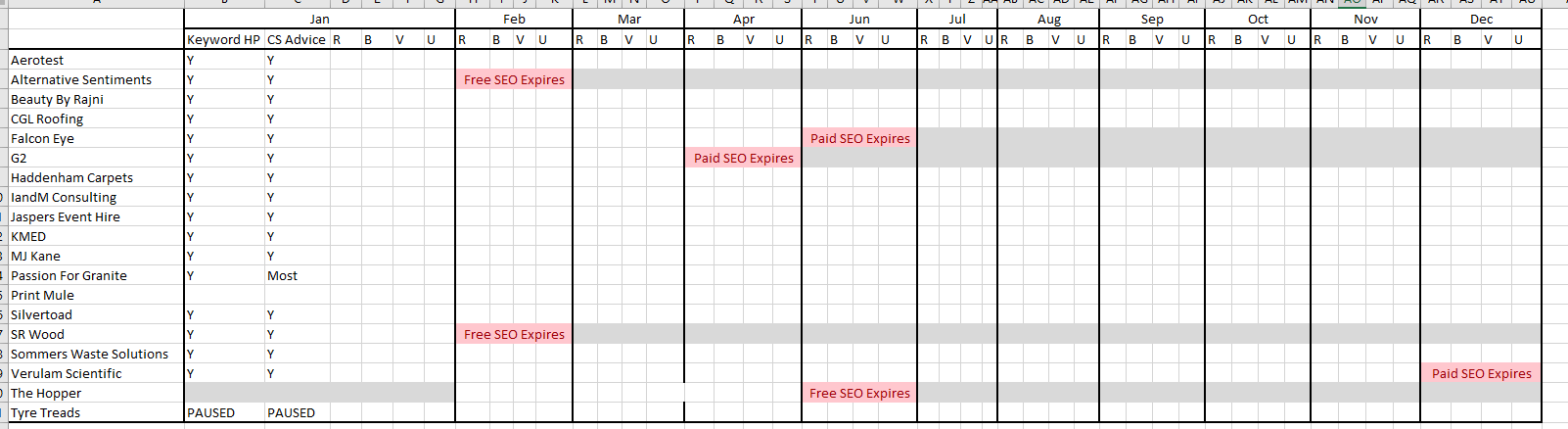Select the Aug month header cell
Screen dimensions: 1568x429
click(x=1048, y=19)
